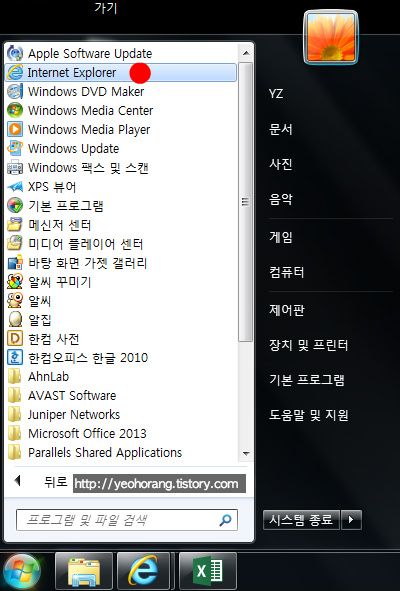The height and width of the screenshot is (591, 400).
Task: Open File Explorer on the taskbar
Action: coord(84,571)
